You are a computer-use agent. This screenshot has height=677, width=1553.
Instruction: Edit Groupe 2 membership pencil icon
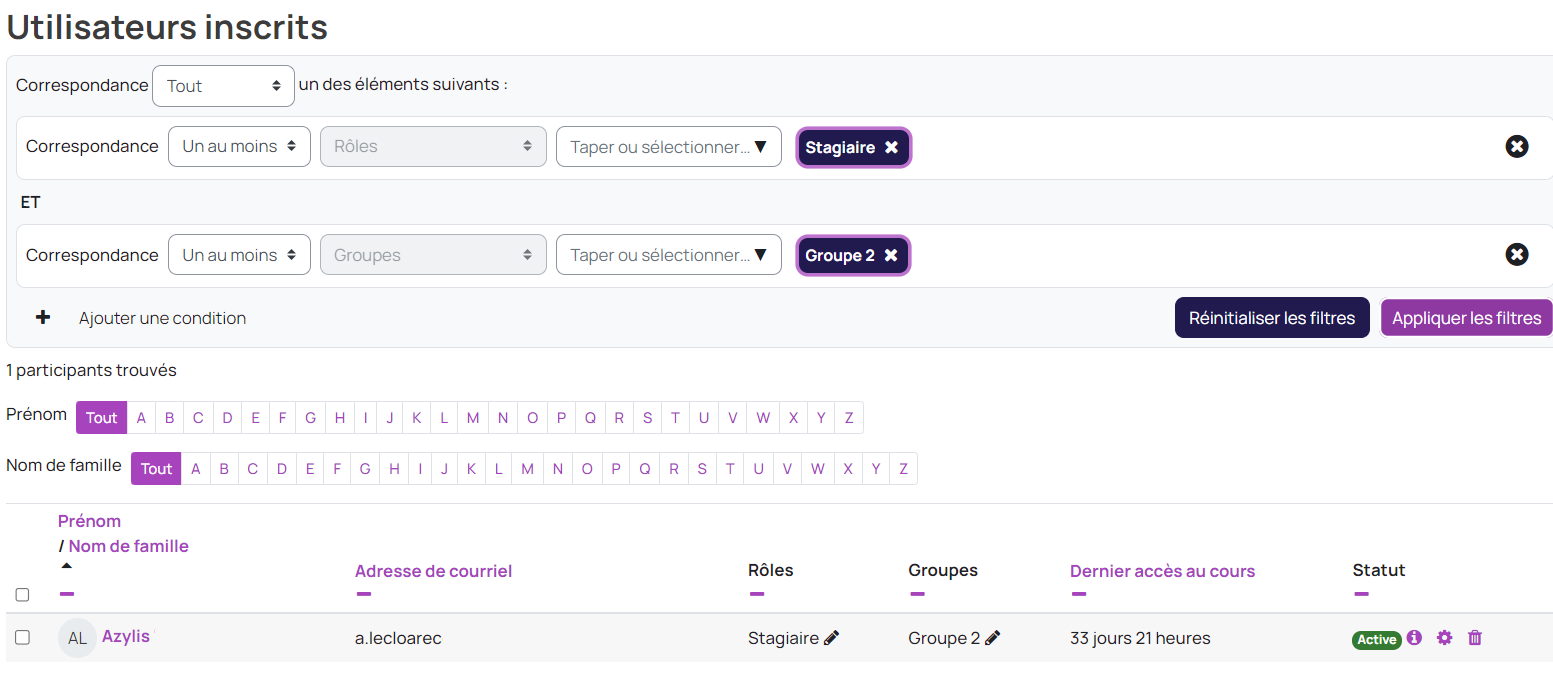[x=992, y=638]
